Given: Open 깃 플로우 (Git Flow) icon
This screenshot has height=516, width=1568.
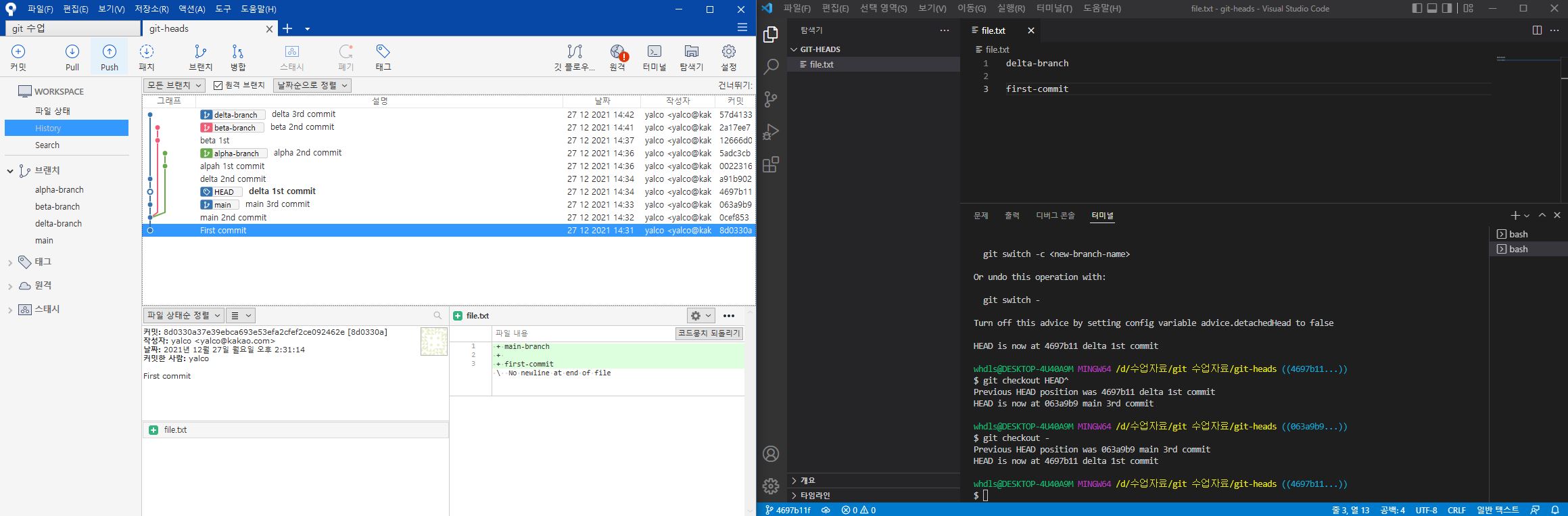Looking at the screenshot, I should (x=575, y=57).
